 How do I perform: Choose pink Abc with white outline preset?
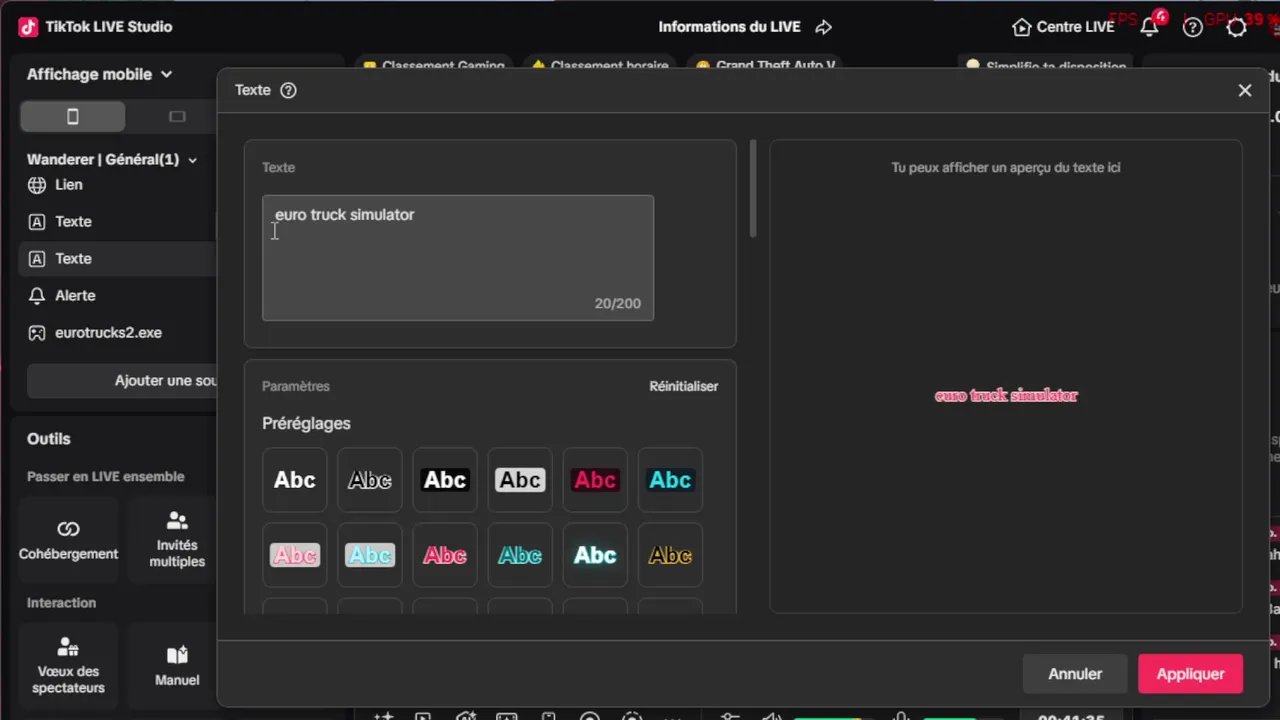(x=445, y=555)
